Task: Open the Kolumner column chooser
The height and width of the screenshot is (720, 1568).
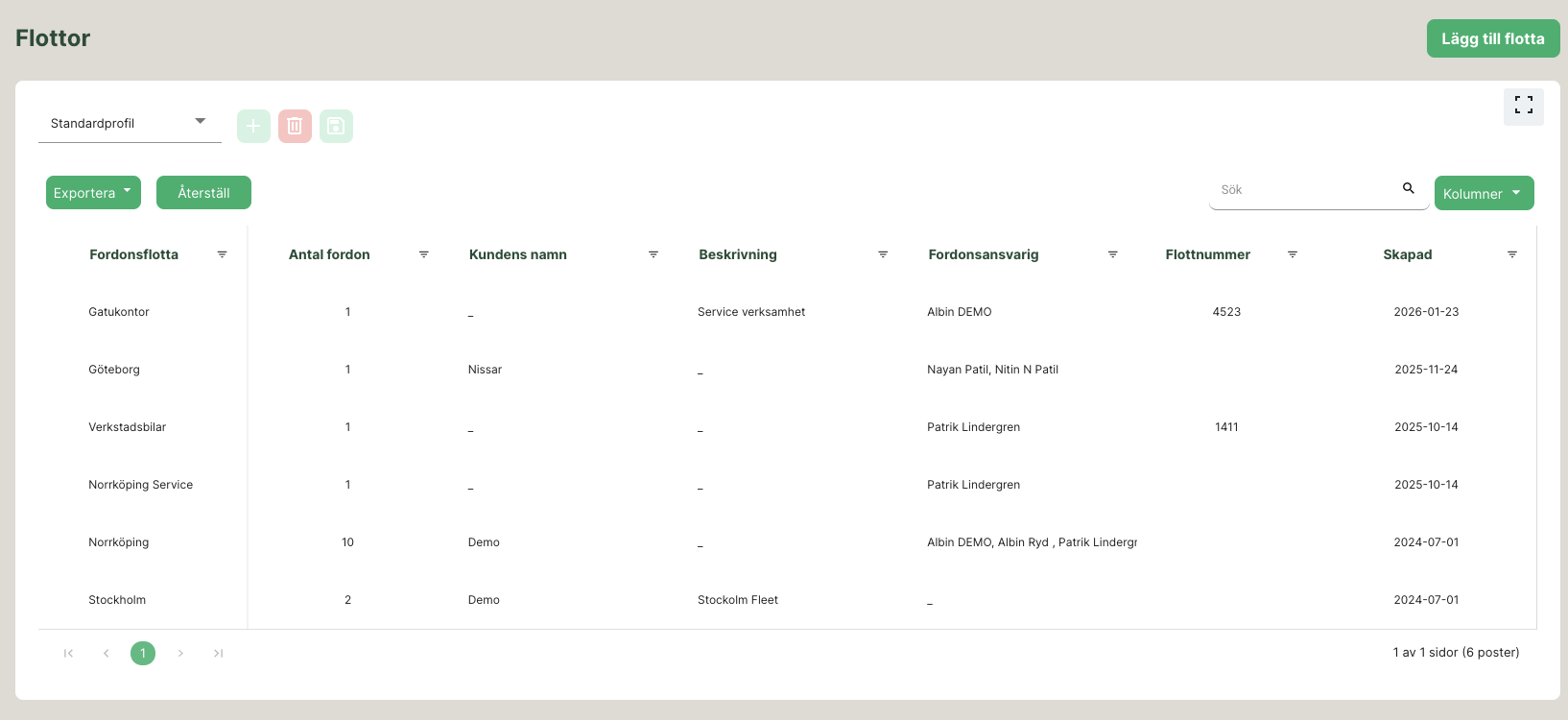Action: click(1484, 193)
